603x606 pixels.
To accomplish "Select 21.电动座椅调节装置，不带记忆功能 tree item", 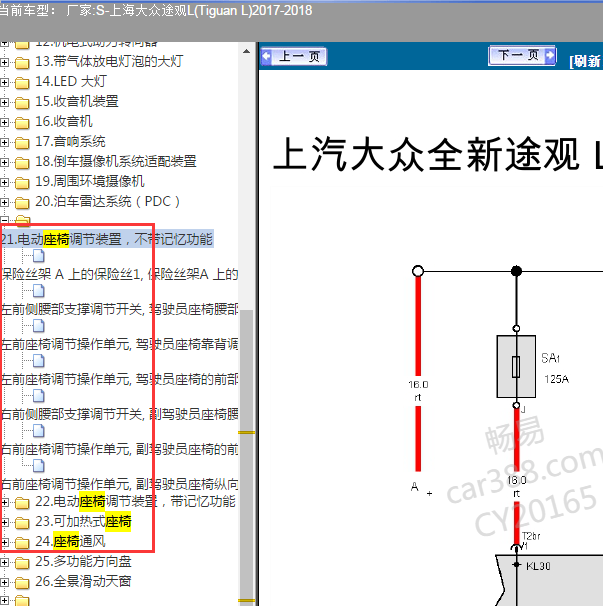I will pyautogui.click(x=107, y=239).
